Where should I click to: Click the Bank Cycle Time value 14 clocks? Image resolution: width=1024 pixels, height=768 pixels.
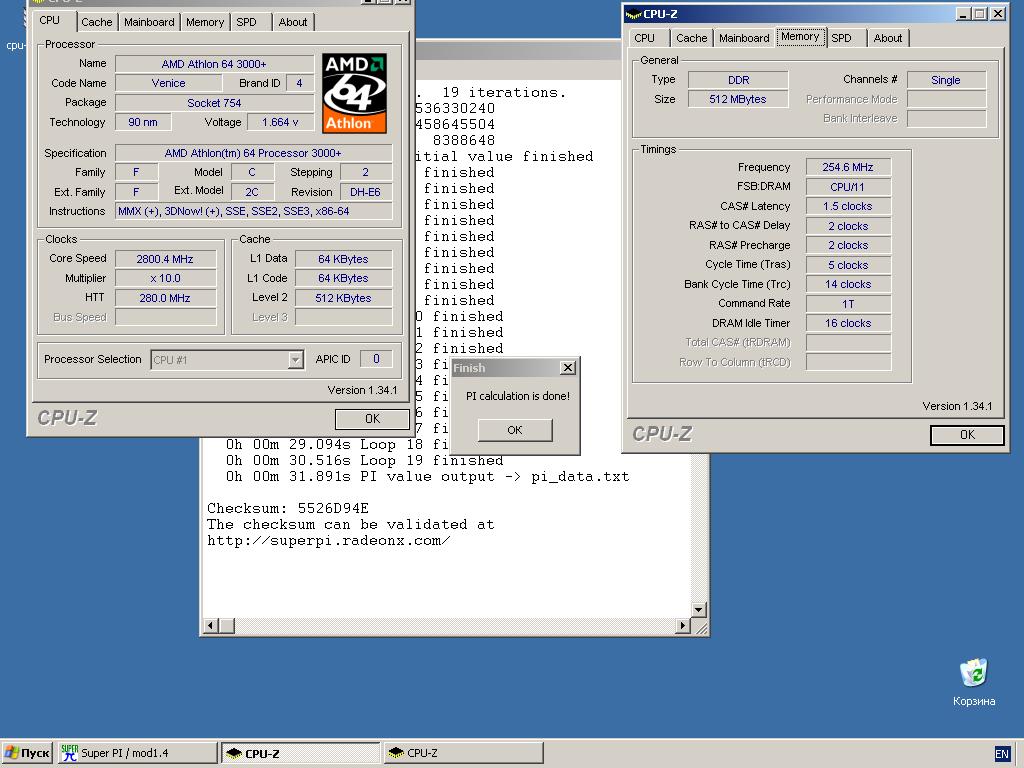[848, 284]
